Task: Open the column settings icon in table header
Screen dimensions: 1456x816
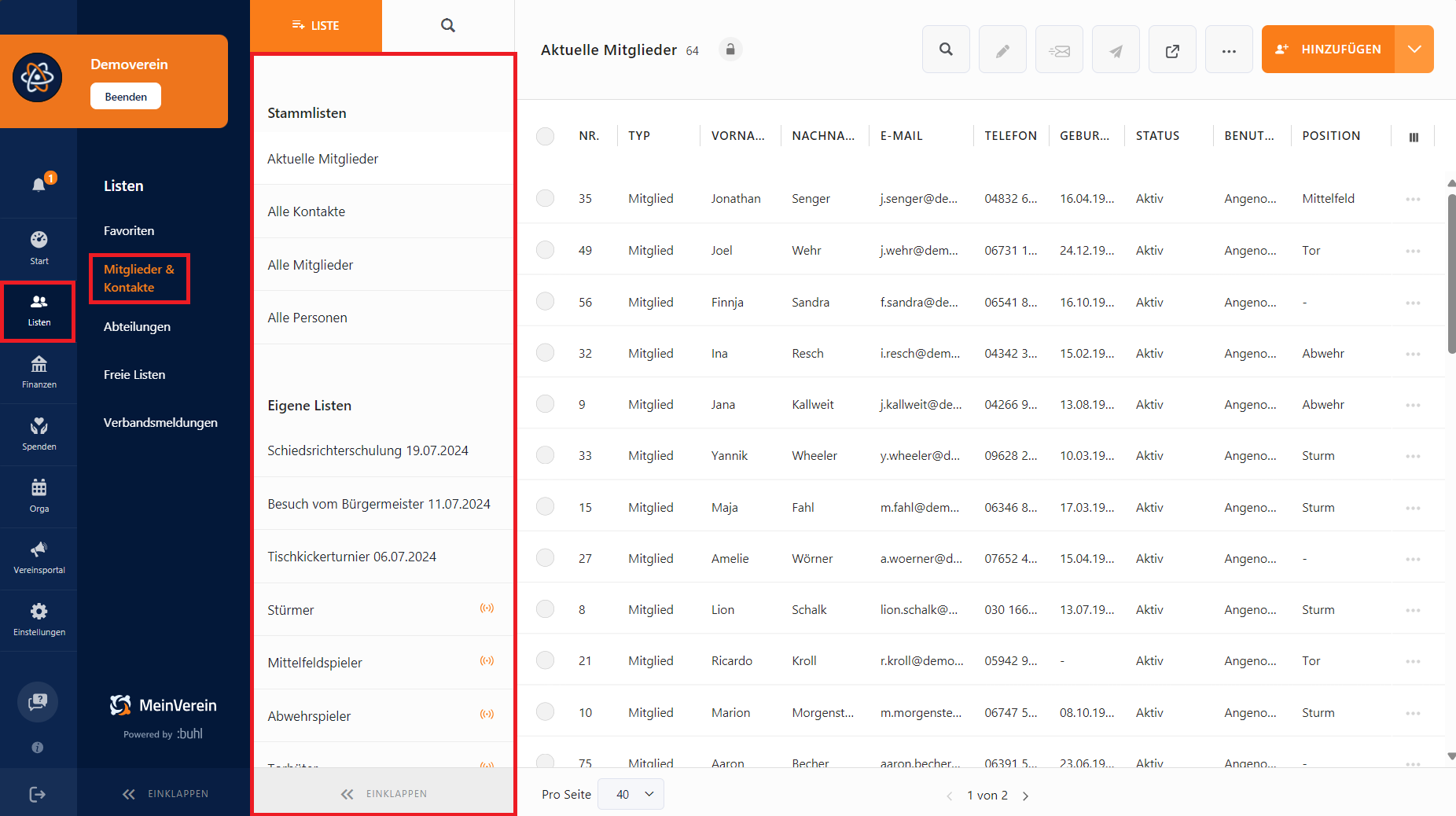Action: [x=1414, y=137]
